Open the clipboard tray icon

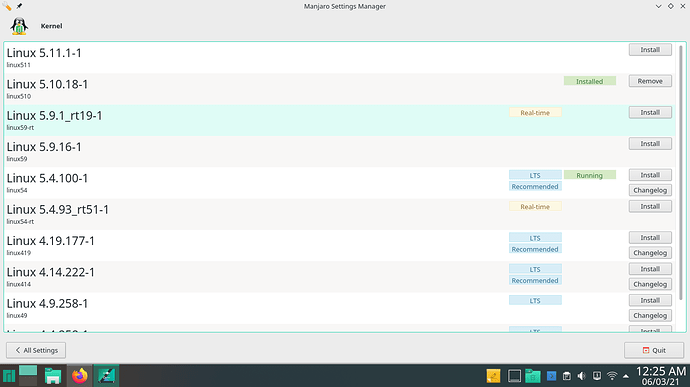coord(567,376)
